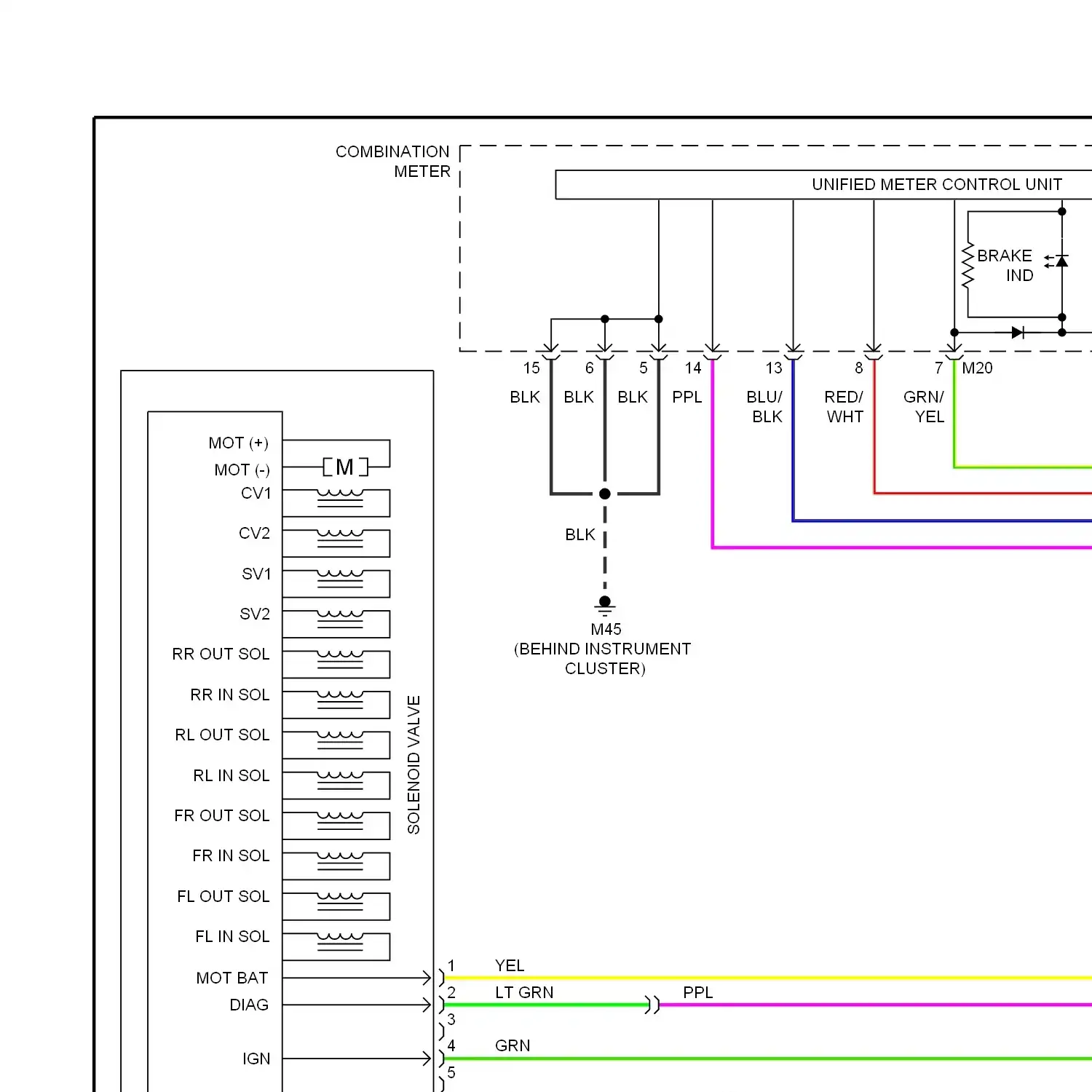Click the black wire splice dot above BLK

pos(605,494)
